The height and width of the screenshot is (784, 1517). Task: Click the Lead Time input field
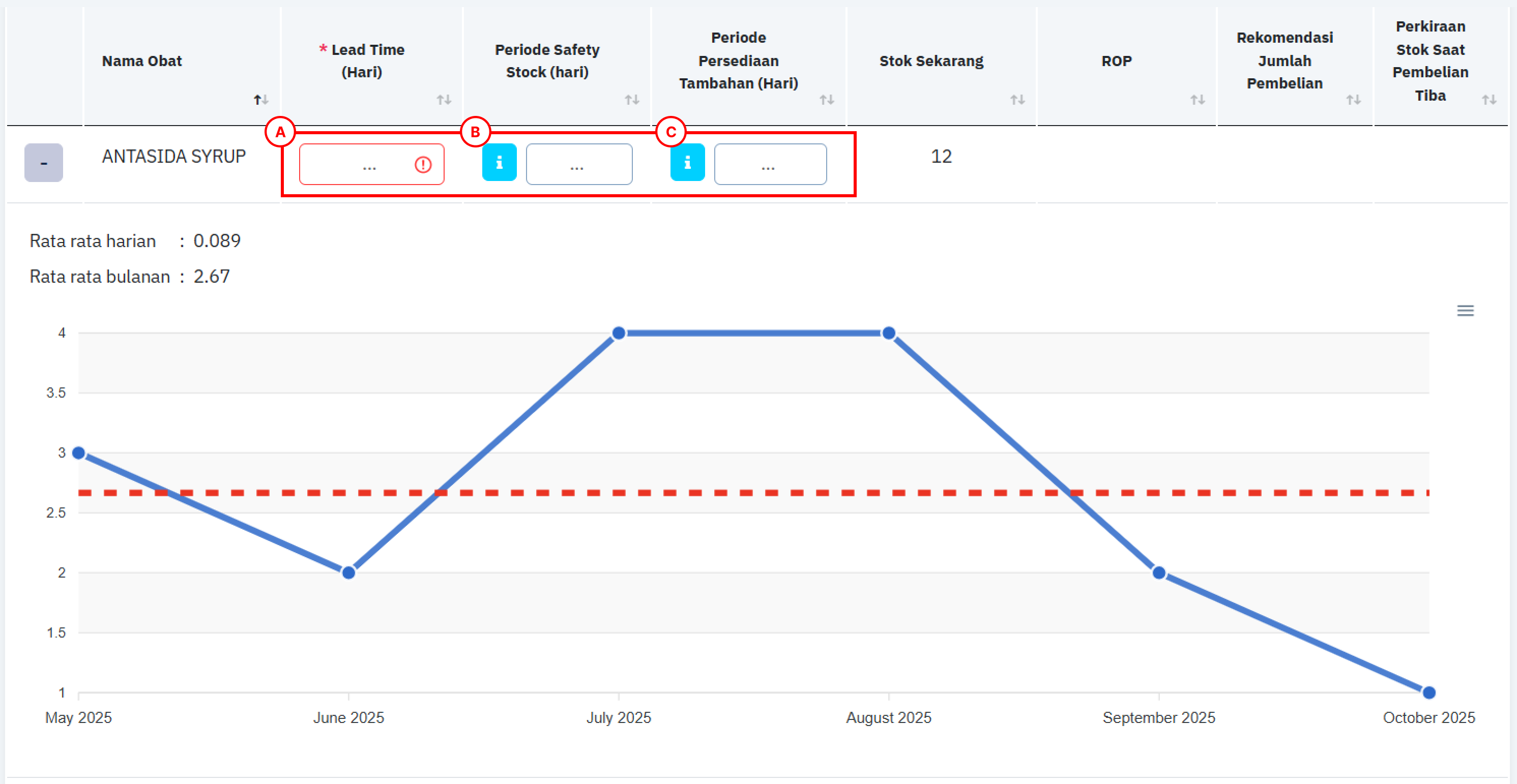tap(359, 164)
